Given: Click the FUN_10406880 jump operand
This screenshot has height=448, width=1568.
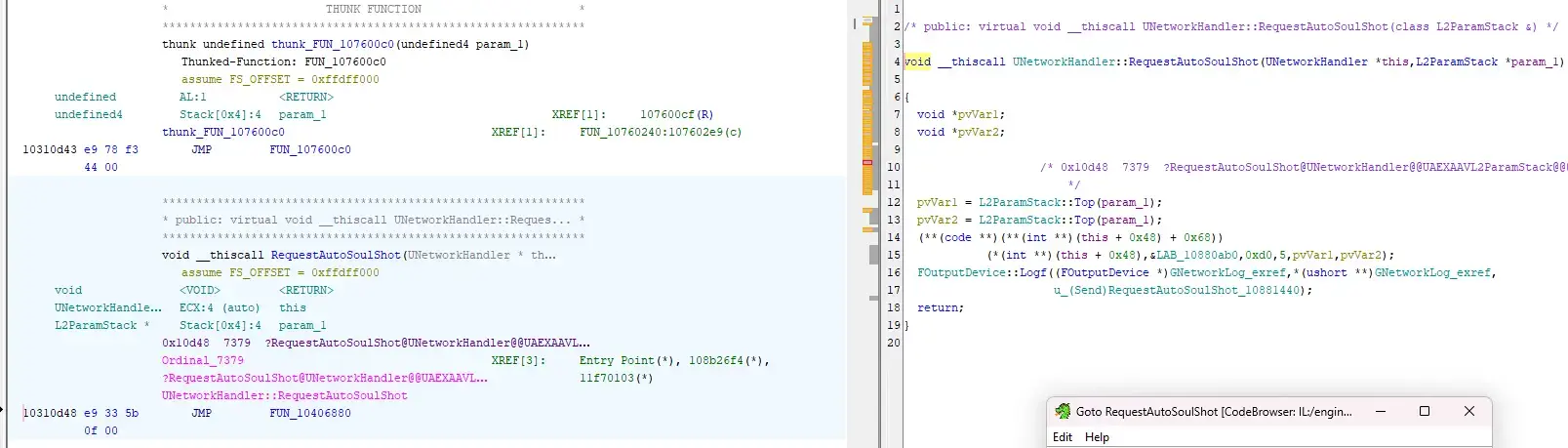Looking at the screenshot, I should pyautogui.click(x=310, y=413).
